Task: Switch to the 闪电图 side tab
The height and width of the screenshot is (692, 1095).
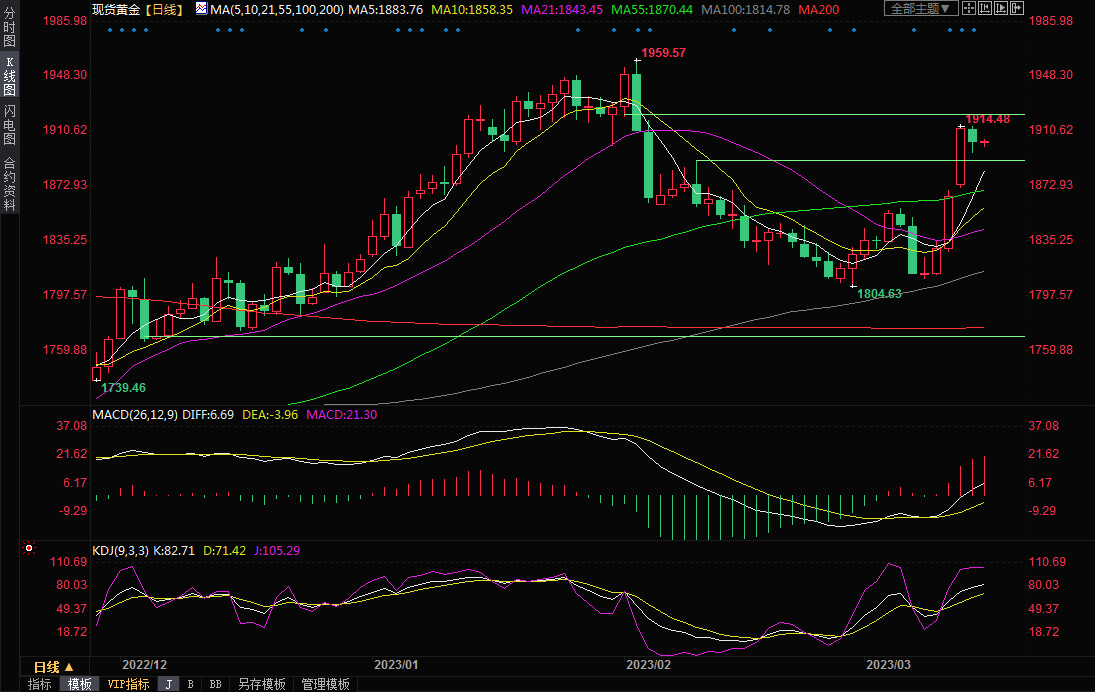Action: click(x=9, y=125)
